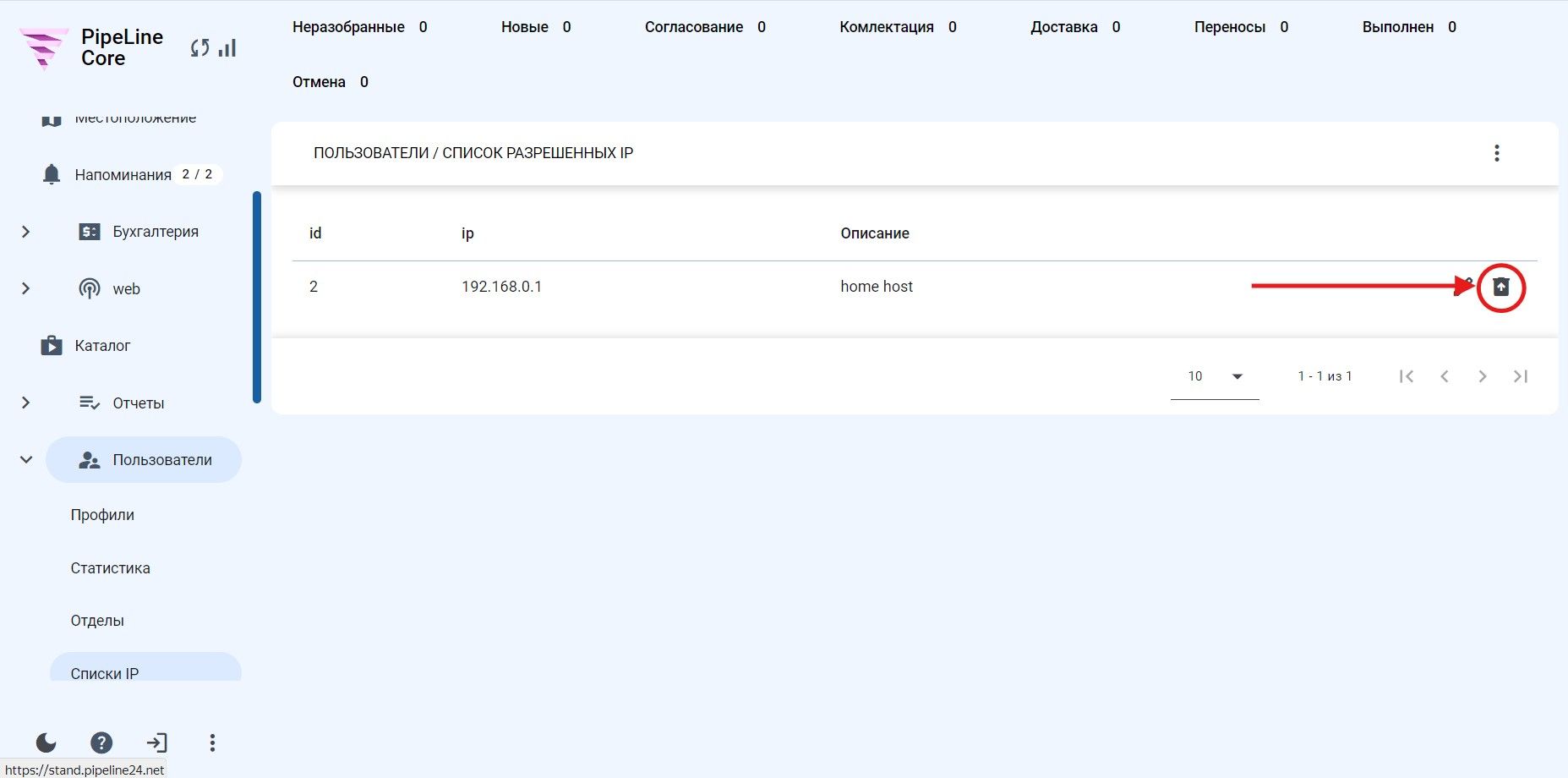Click the ip address 192.168.0.1 cell
The height and width of the screenshot is (778, 1568).
[501, 287]
